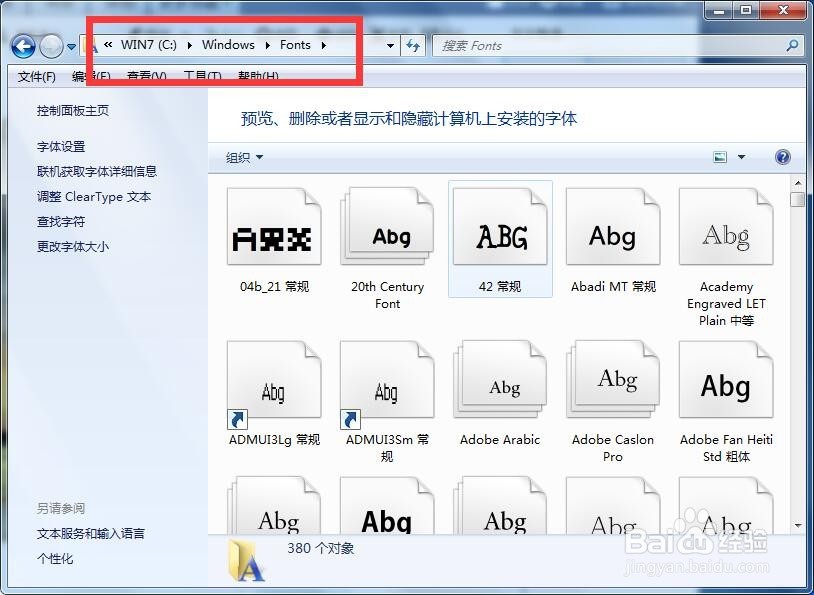Select the Adobe Caslon Pro font icon
This screenshot has width=814, height=595.
click(x=613, y=380)
